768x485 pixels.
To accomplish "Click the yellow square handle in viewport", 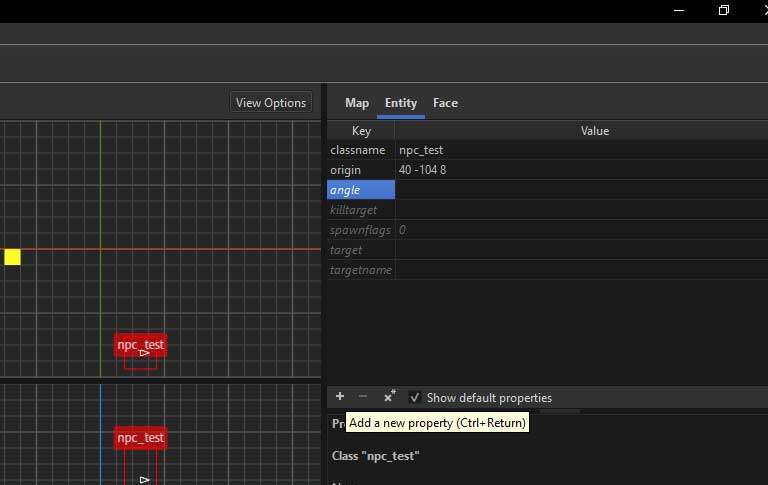I will [12, 257].
